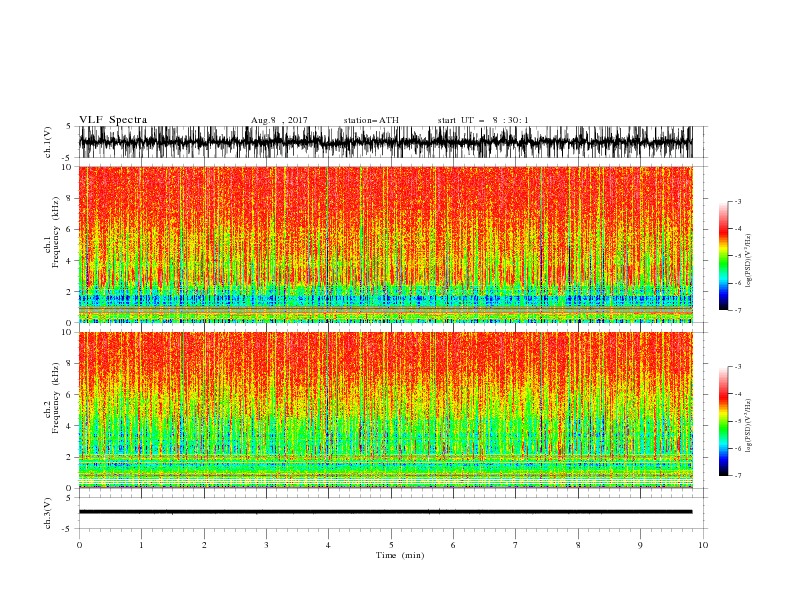Click the ch.2 spectrogram panel
The height and width of the screenshot is (612, 792).
coord(385,410)
